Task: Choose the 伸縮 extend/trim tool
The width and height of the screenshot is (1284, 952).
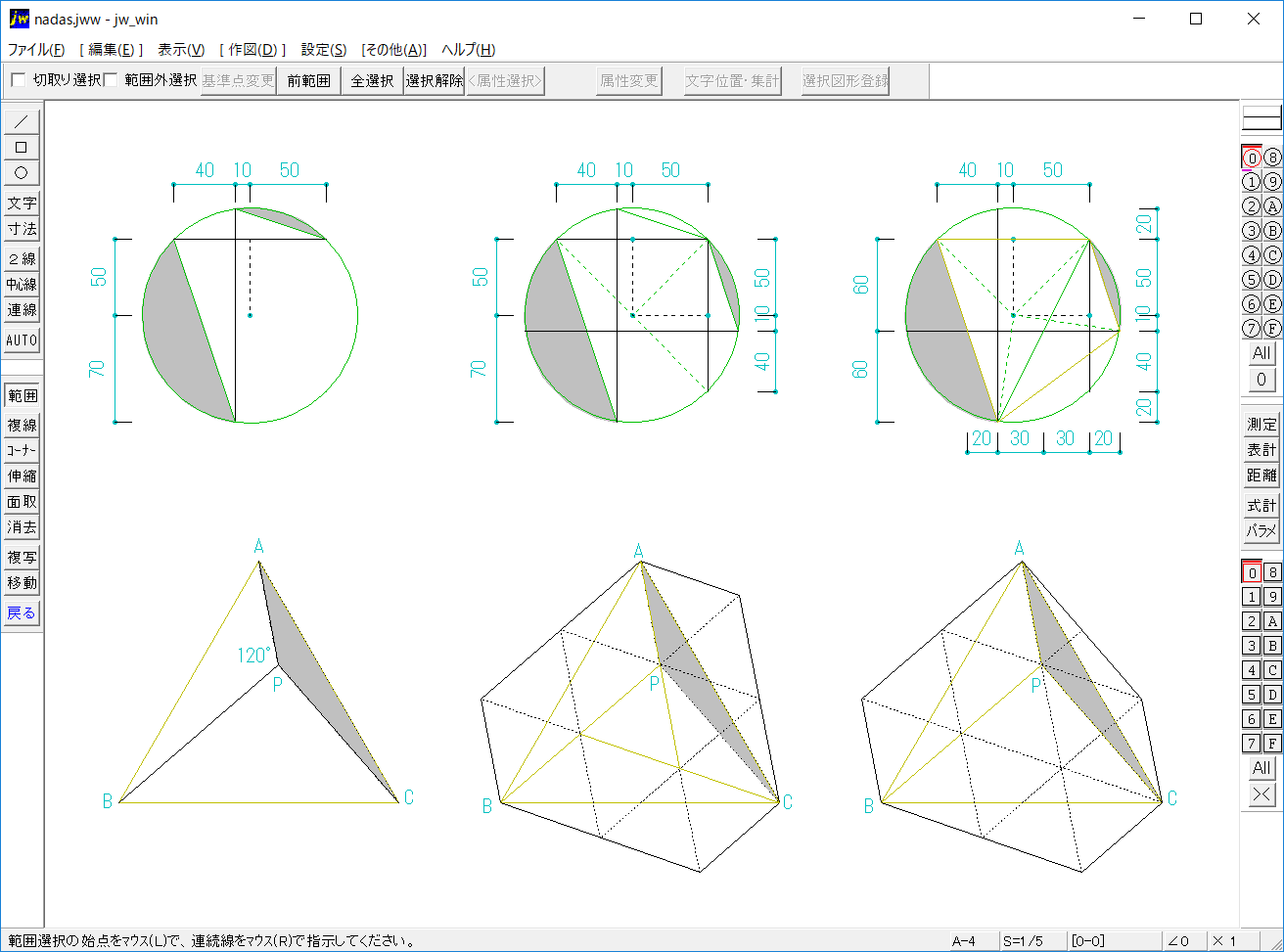Action: tap(22, 476)
